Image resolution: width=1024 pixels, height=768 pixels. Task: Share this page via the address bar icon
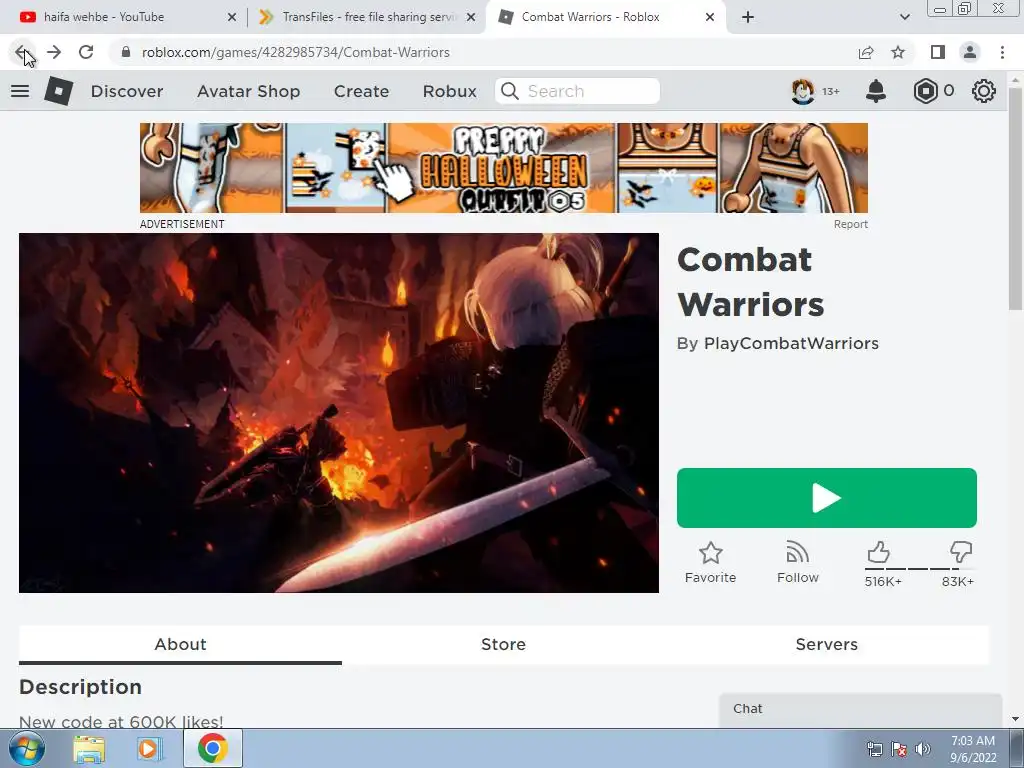pyautogui.click(x=866, y=52)
